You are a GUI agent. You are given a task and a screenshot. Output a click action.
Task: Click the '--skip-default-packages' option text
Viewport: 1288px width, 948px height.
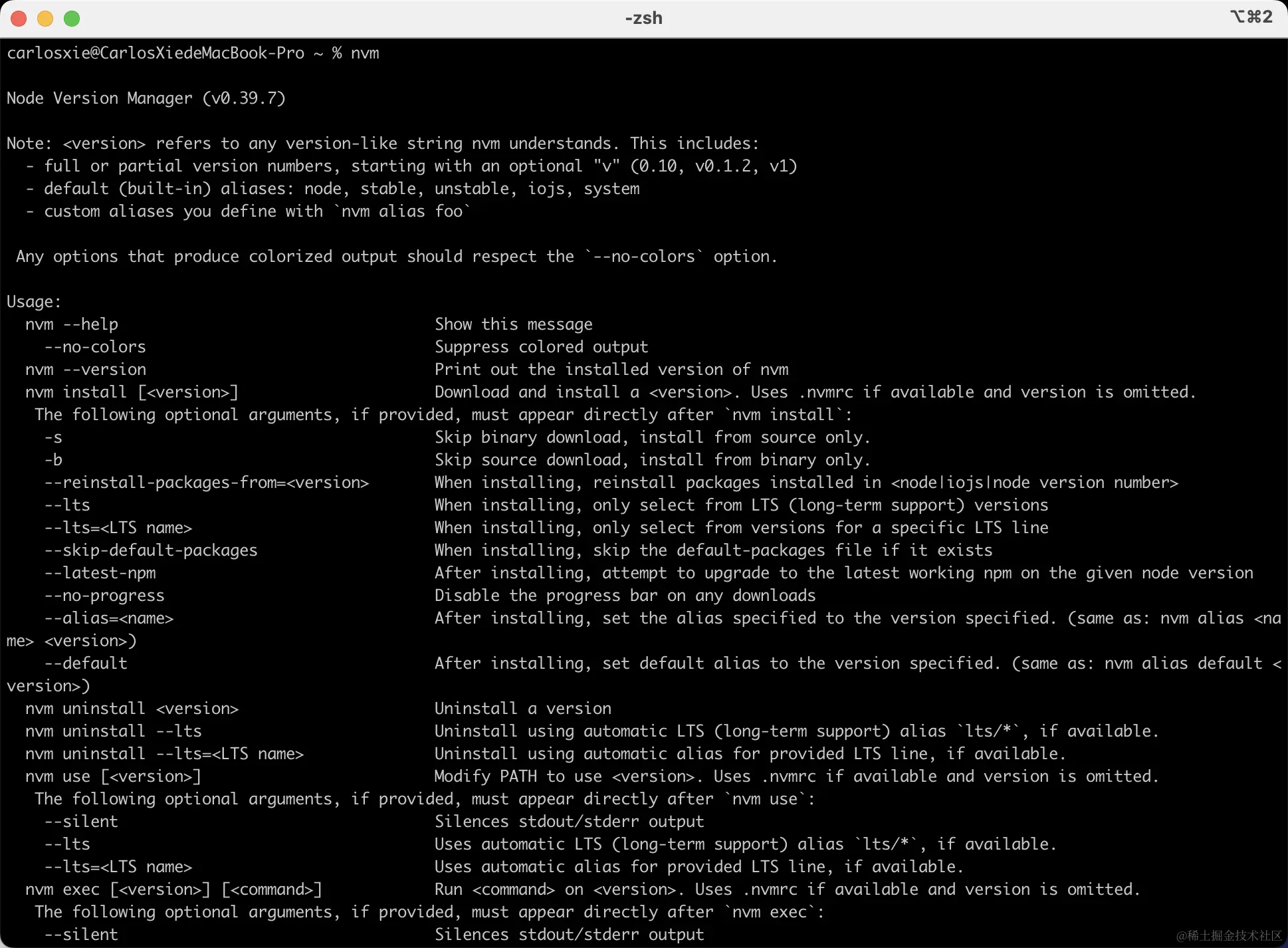(x=151, y=550)
